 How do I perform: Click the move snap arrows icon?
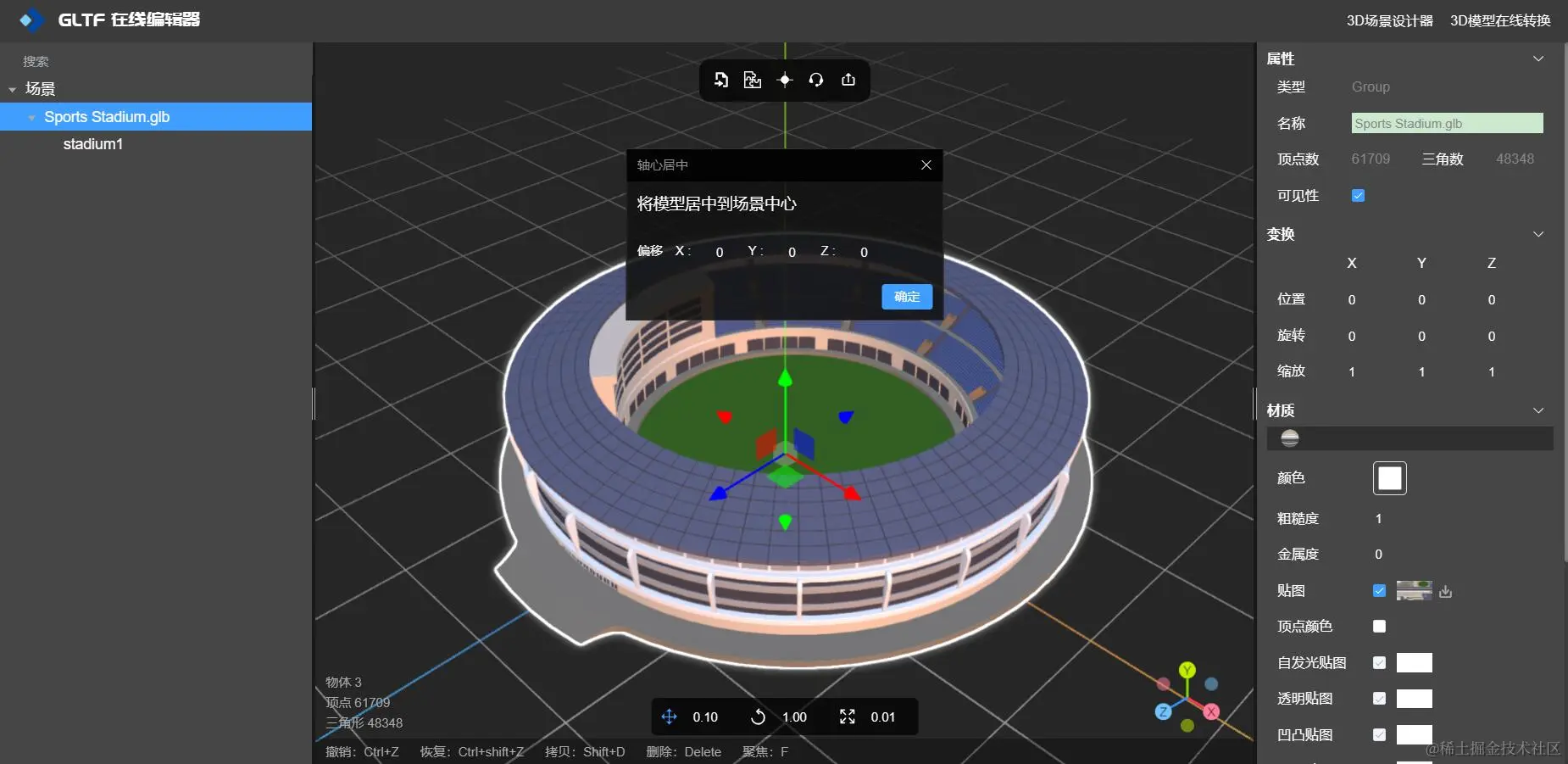pos(669,717)
